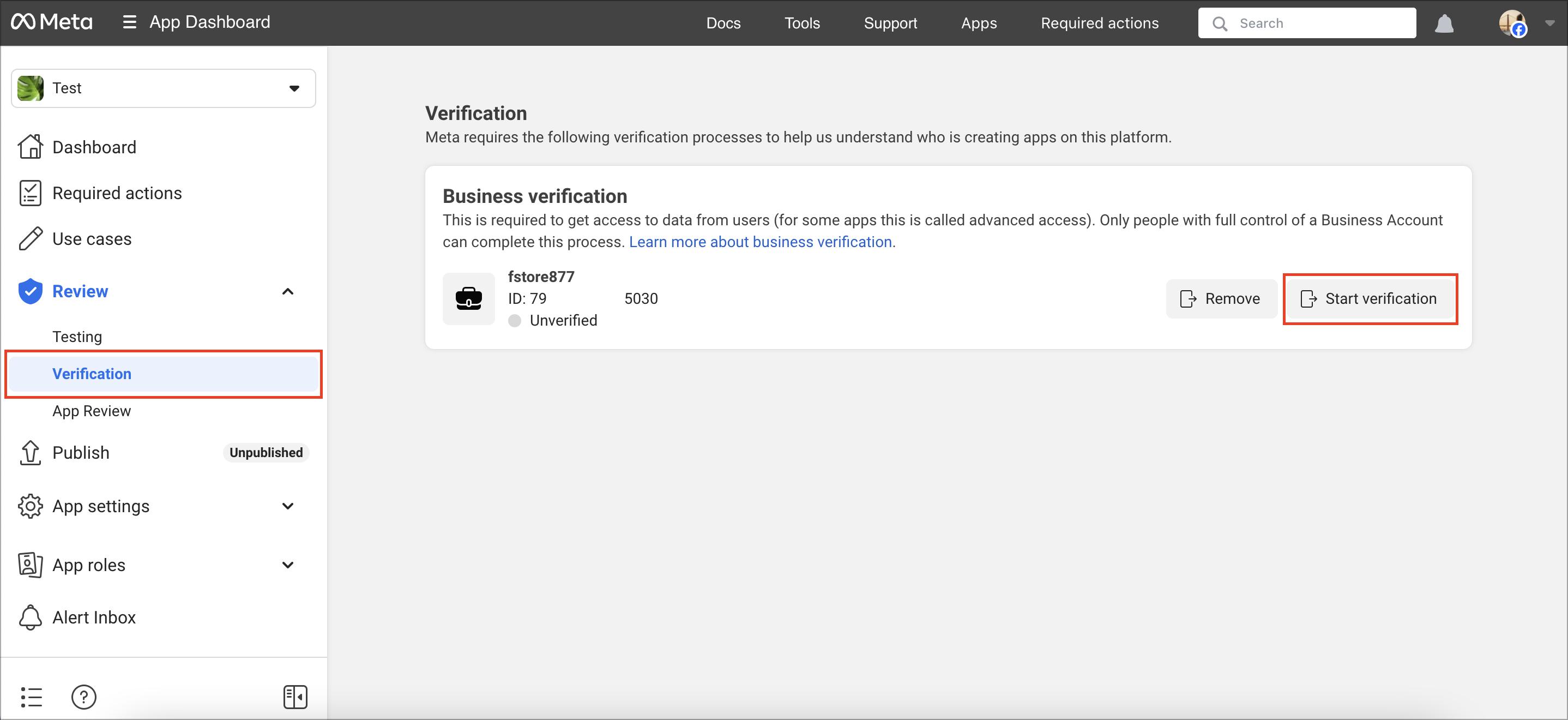Open the help question mark icon

(84, 697)
